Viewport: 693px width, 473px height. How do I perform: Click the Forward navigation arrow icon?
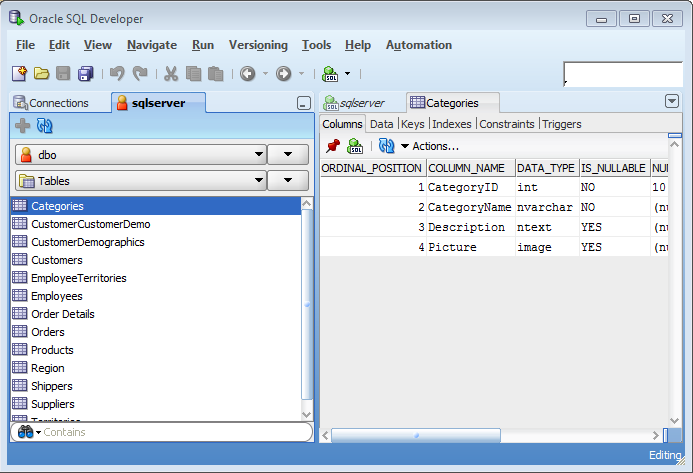pos(284,73)
